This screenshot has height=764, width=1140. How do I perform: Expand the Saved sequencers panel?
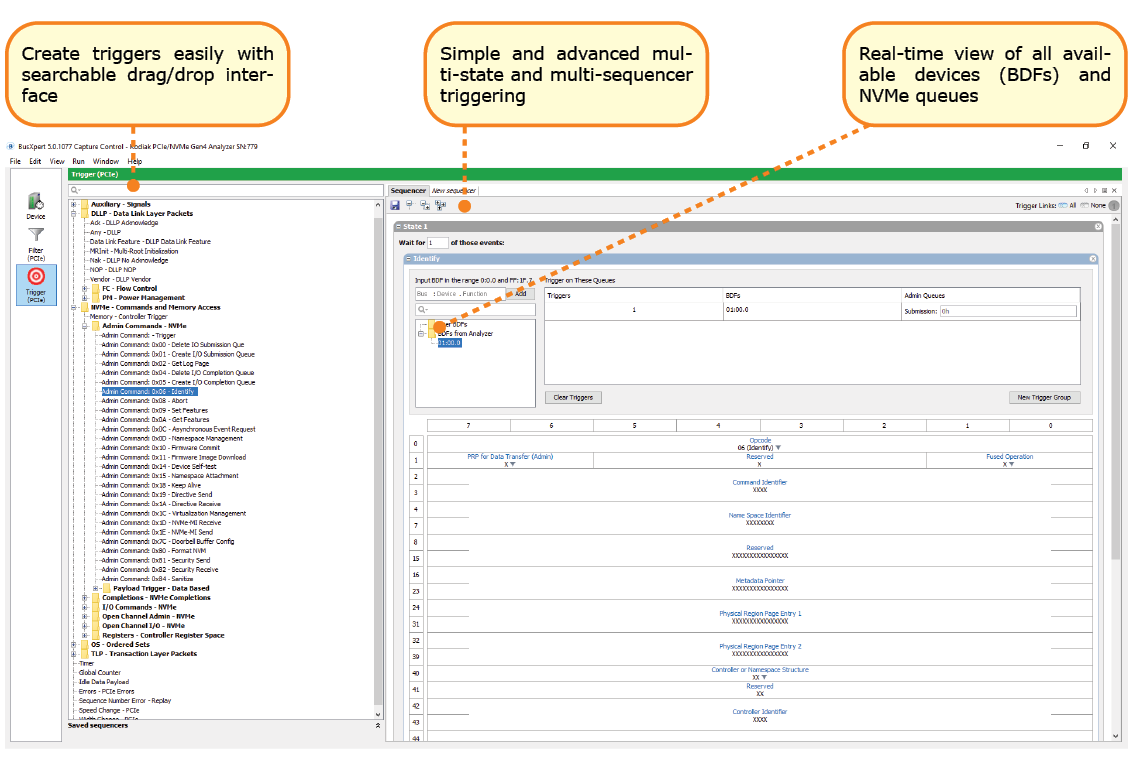click(x=377, y=725)
